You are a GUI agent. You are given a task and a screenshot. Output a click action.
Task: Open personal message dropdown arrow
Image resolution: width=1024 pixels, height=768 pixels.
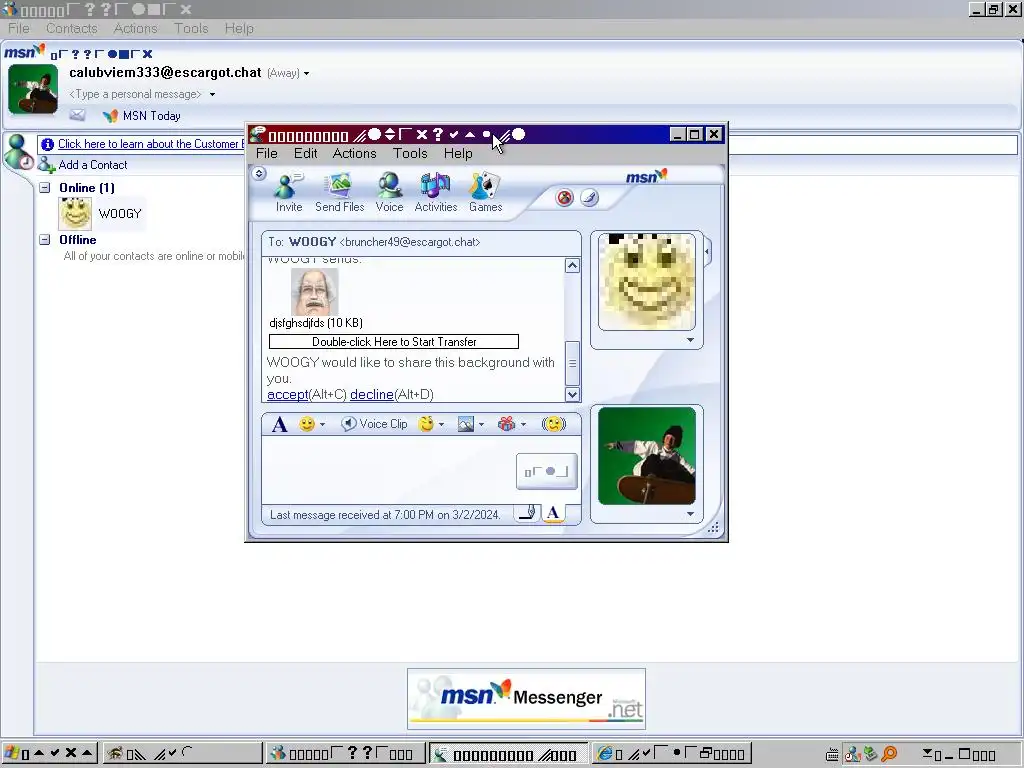pyautogui.click(x=212, y=95)
